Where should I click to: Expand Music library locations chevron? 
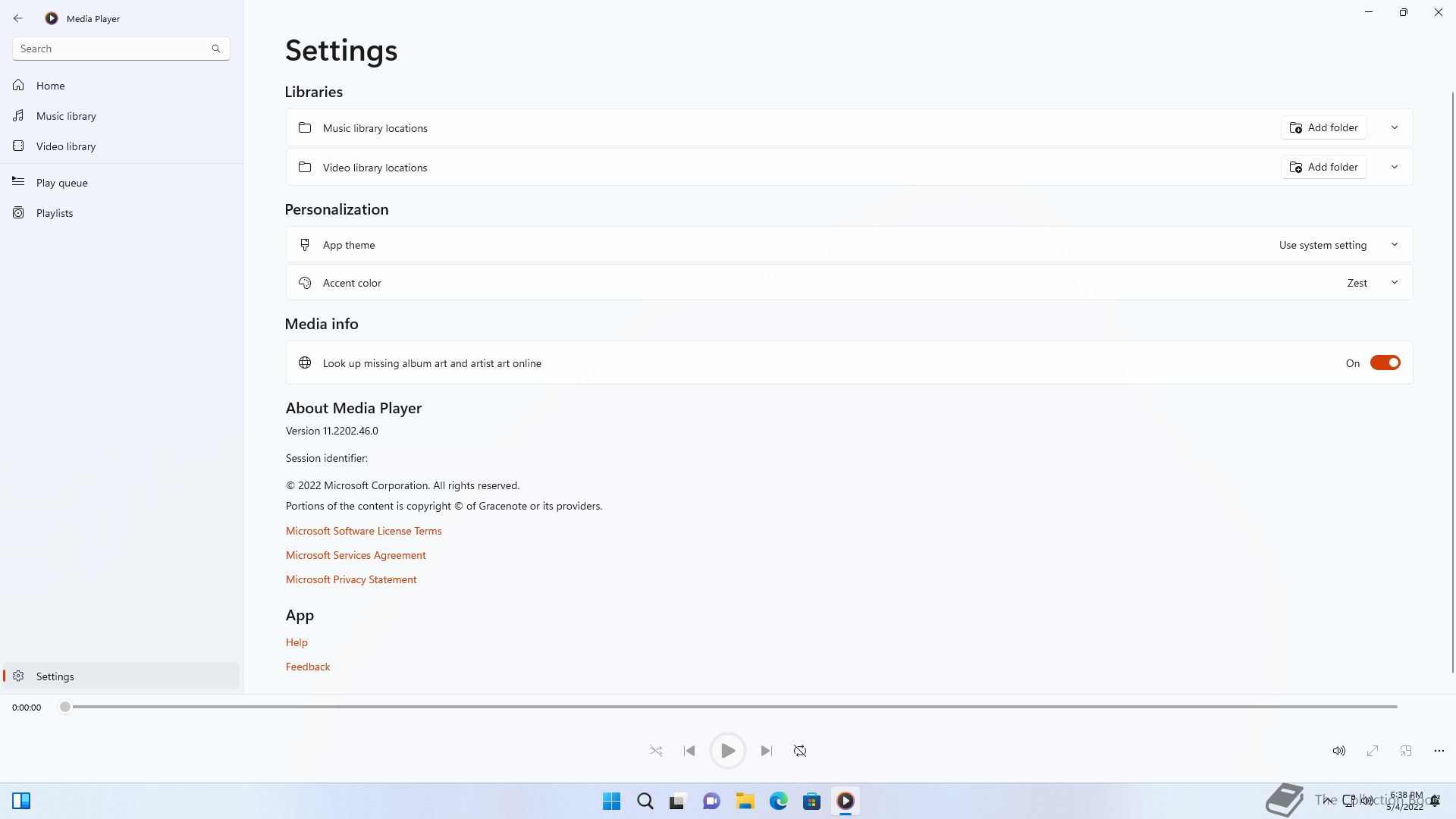[x=1394, y=127]
